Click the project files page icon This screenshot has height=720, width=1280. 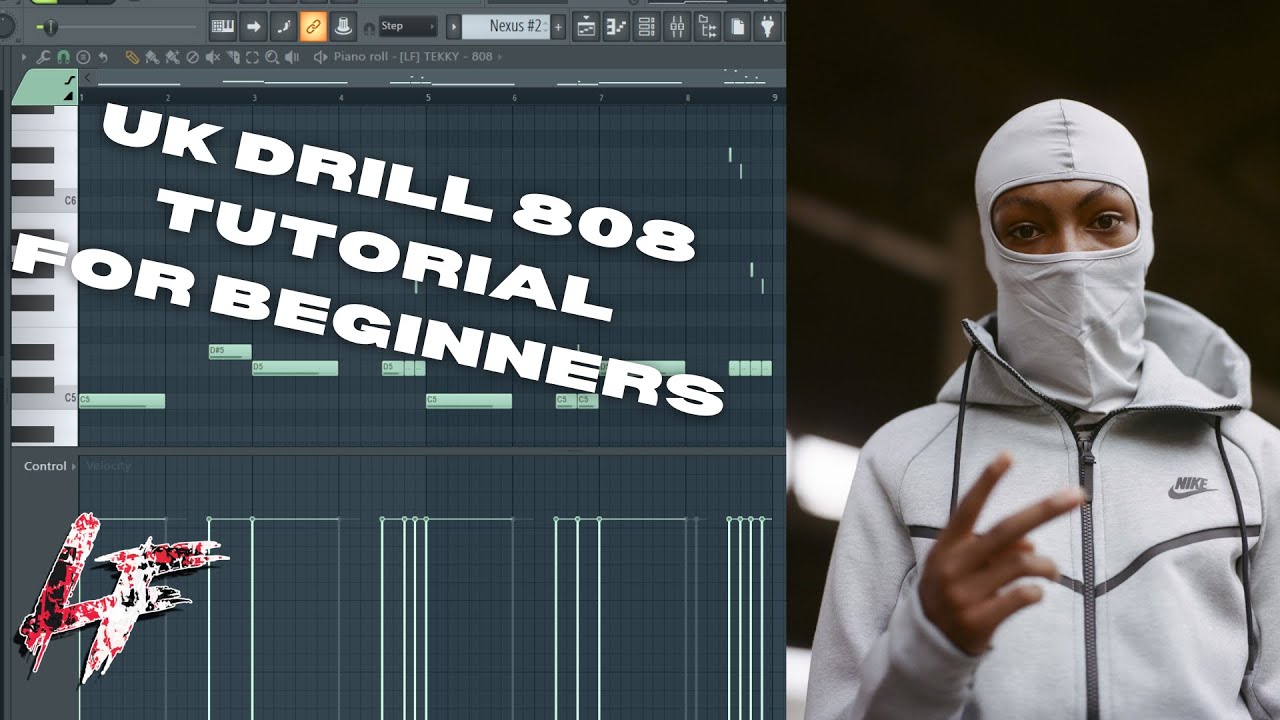(x=737, y=27)
